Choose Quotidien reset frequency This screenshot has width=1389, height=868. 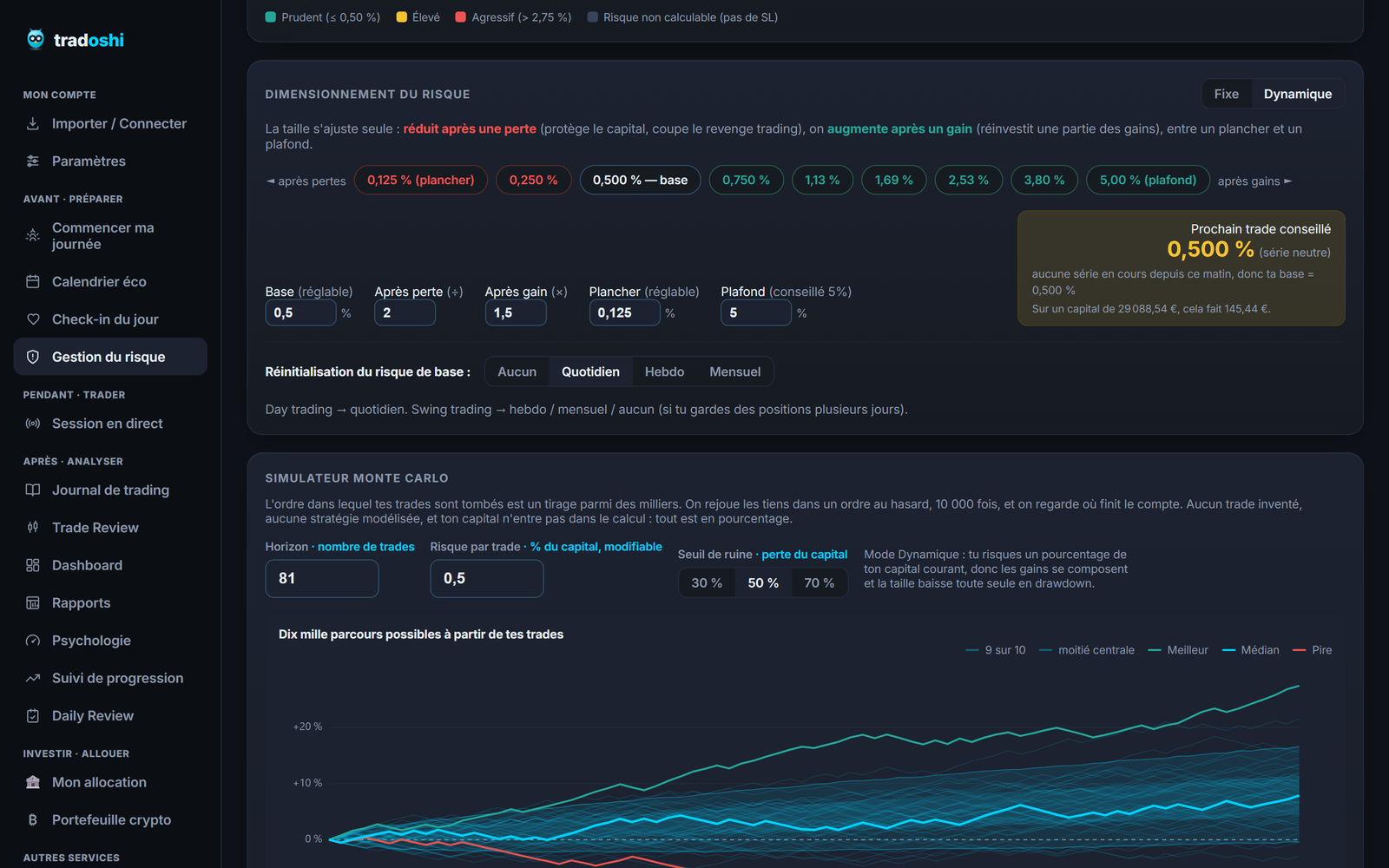pyautogui.click(x=590, y=372)
